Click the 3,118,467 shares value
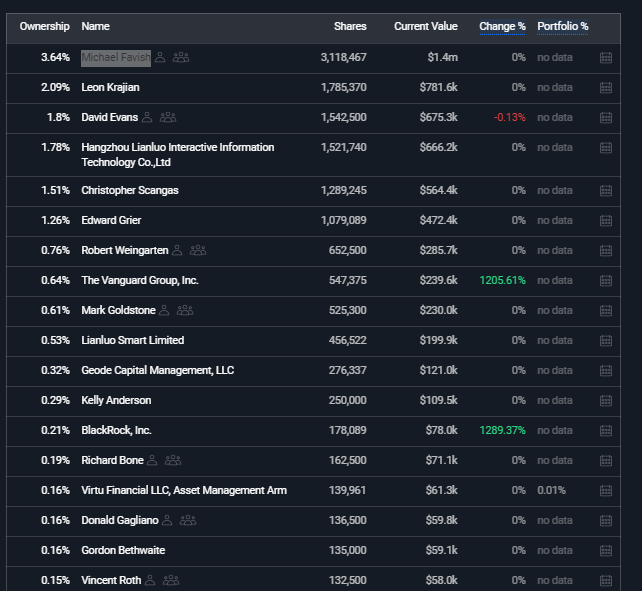Image resolution: width=642 pixels, height=591 pixels. (344, 58)
